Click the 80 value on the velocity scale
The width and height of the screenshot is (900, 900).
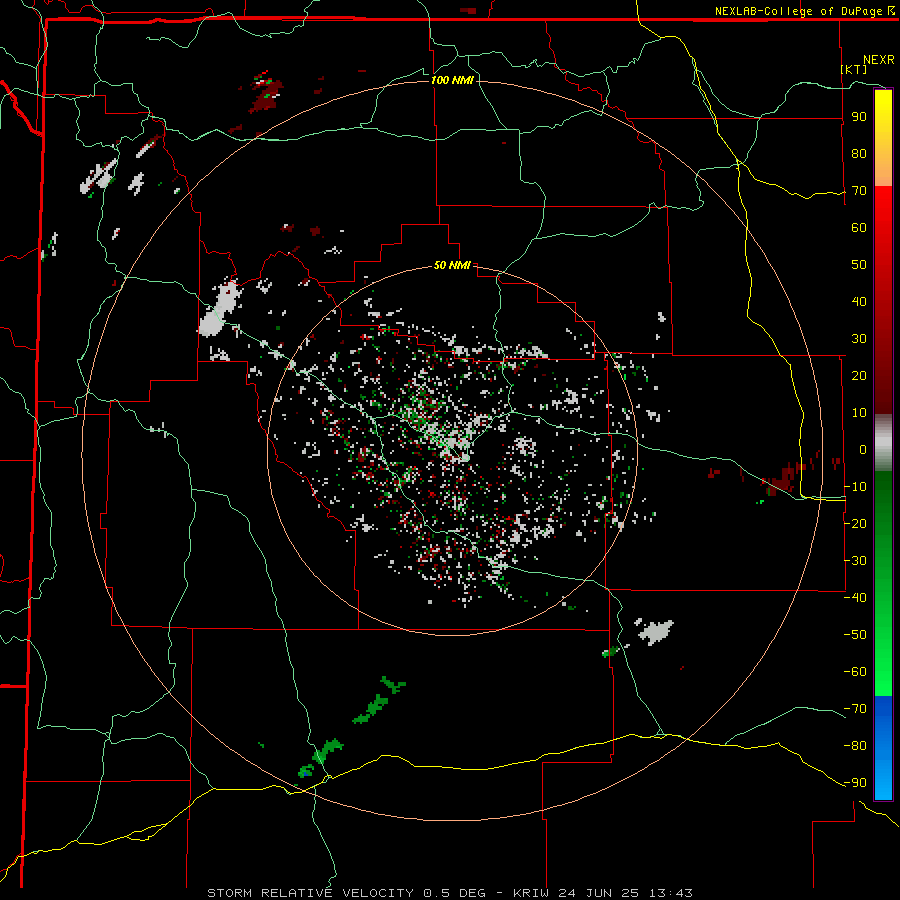(x=859, y=153)
